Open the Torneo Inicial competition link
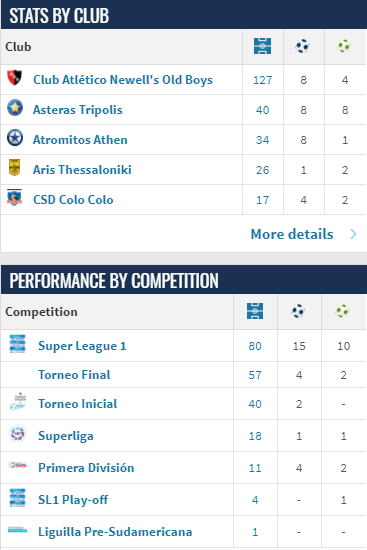Image resolution: width=367 pixels, height=550 pixels. pyautogui.click(x=78, y=404)
